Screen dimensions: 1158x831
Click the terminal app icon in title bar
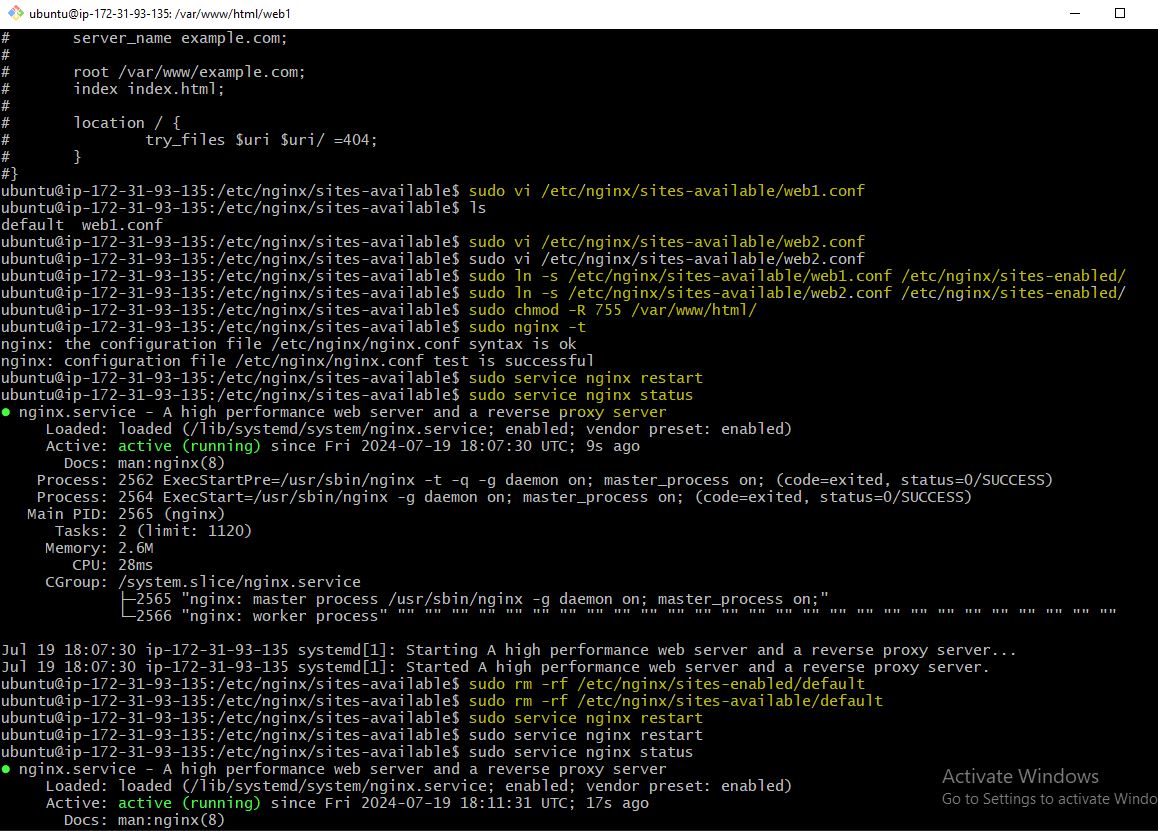14,14
